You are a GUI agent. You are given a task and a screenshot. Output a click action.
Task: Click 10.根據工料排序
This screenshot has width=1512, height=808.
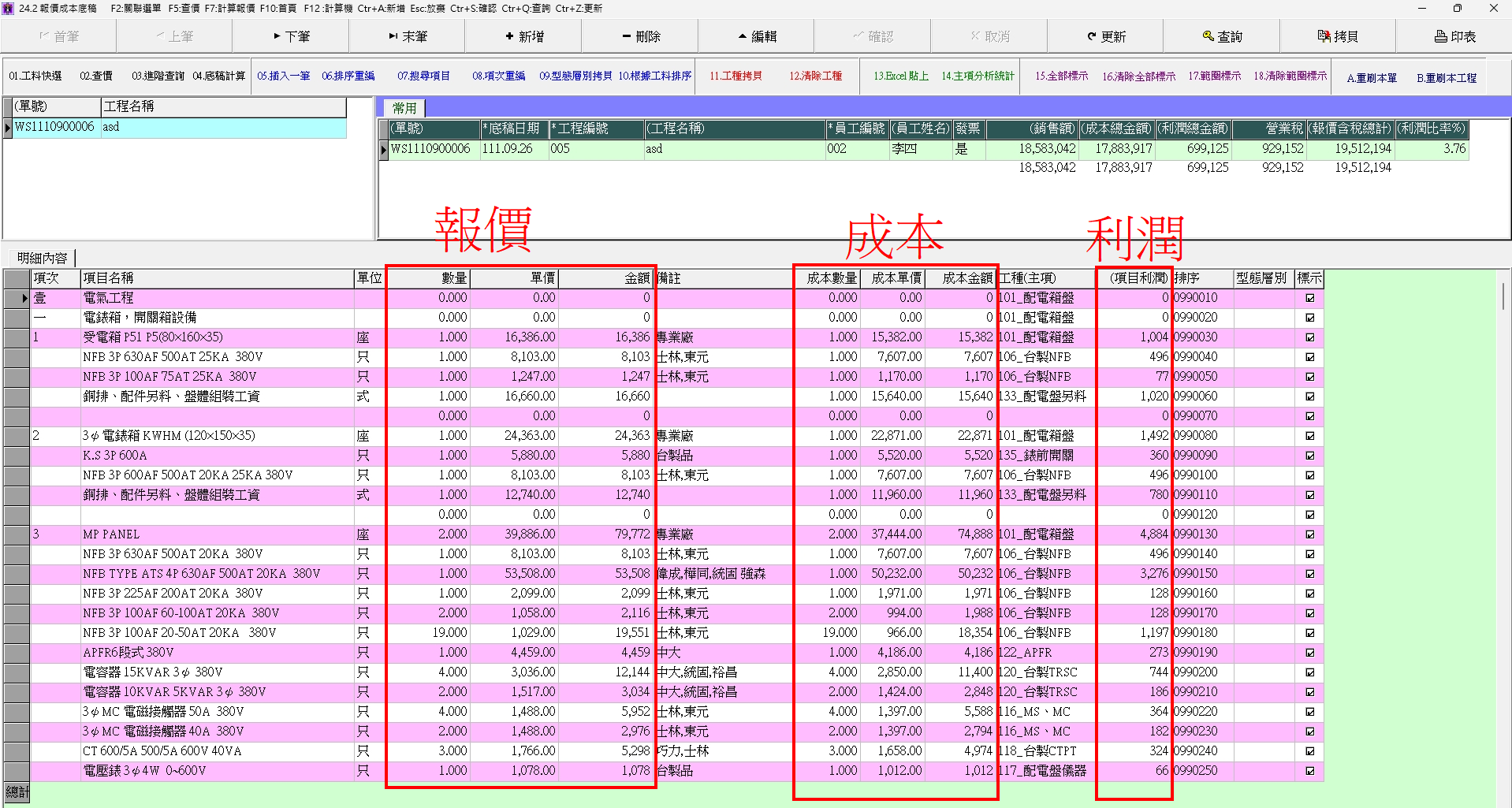tap(654, 76)
